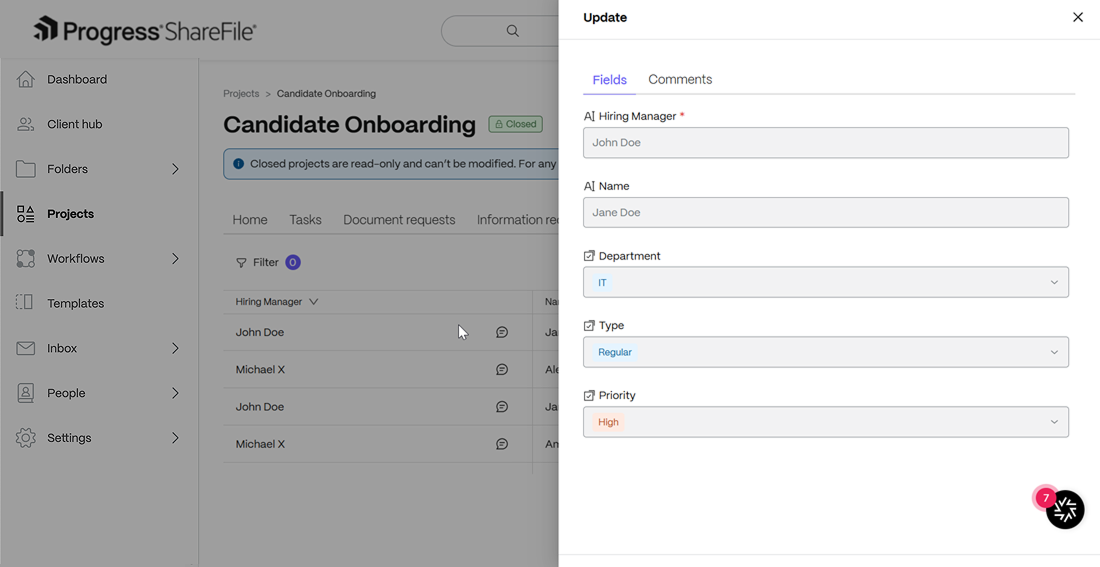Viewport: 1100px width, 567px height.
Task: Open the Tasks tab
Action: coord(305,220)
